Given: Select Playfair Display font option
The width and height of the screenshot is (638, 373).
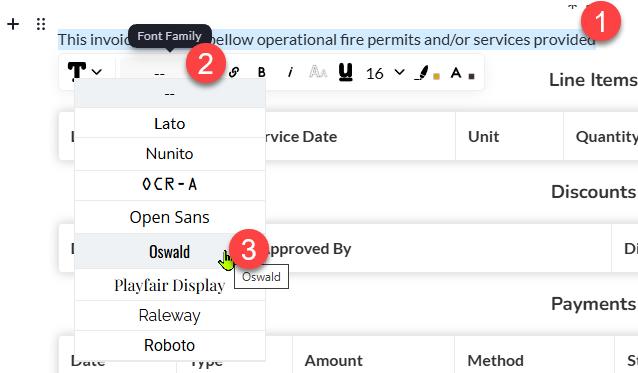Looking at the screenshot, I should tap(170, 285).
